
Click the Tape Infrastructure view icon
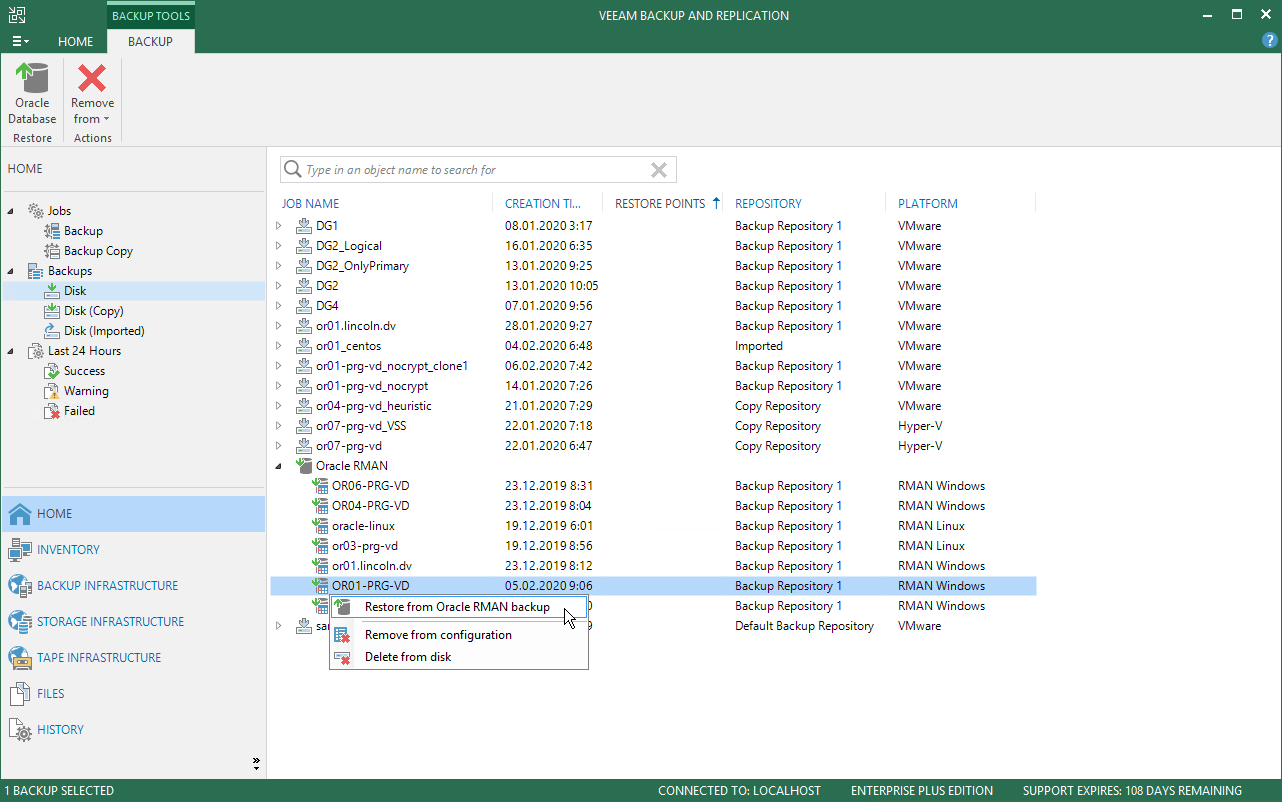(x=20, y=658)
